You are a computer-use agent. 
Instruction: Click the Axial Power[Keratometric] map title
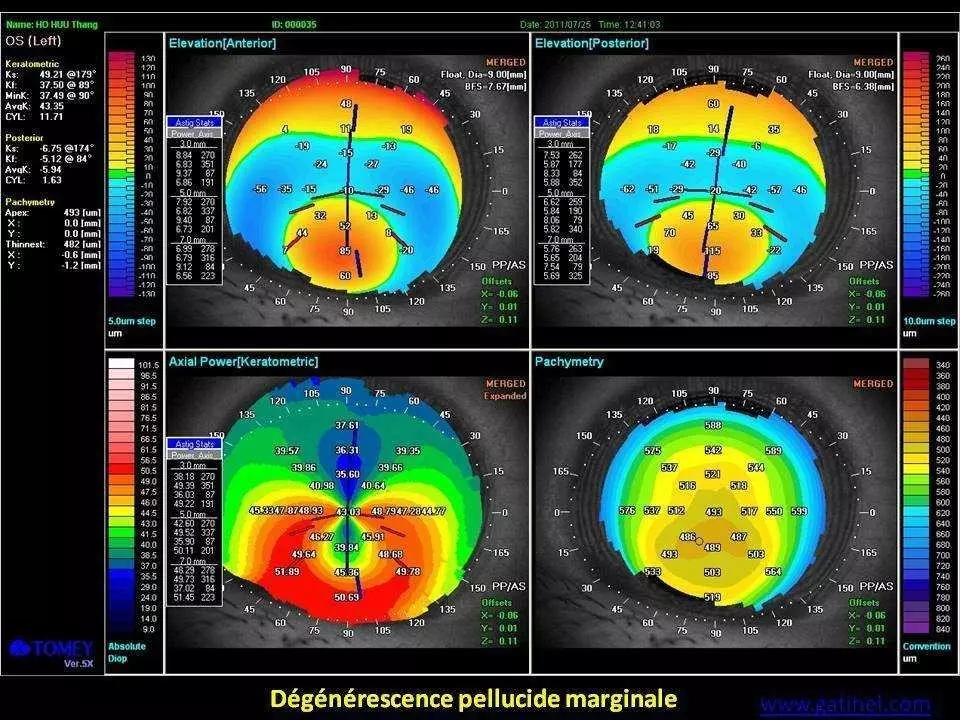click(244, 361)
